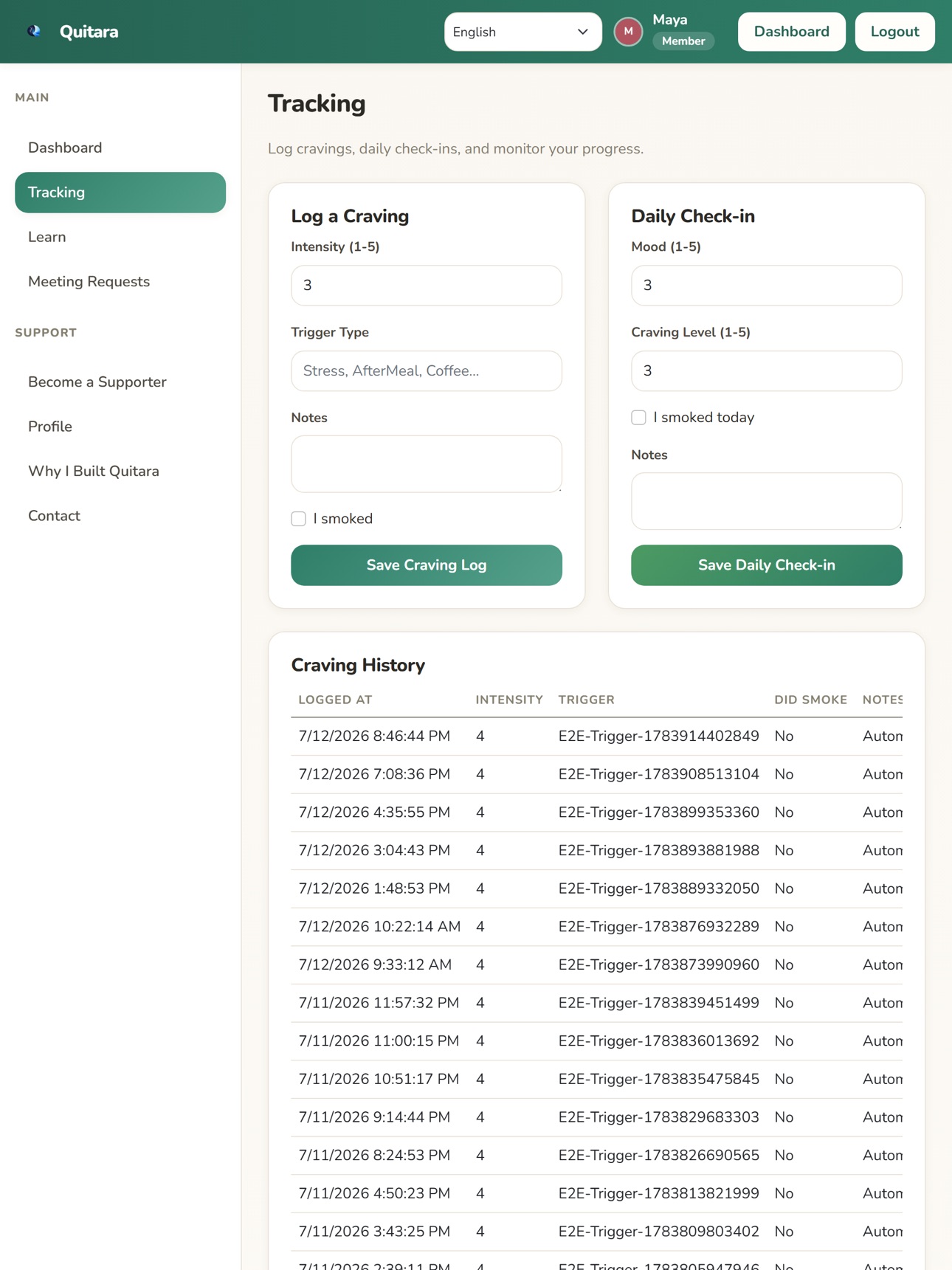This screenshot has height=1270, width=952.
Task: Focus the Trigger Type text field
Action: click(x=427, y=371)
